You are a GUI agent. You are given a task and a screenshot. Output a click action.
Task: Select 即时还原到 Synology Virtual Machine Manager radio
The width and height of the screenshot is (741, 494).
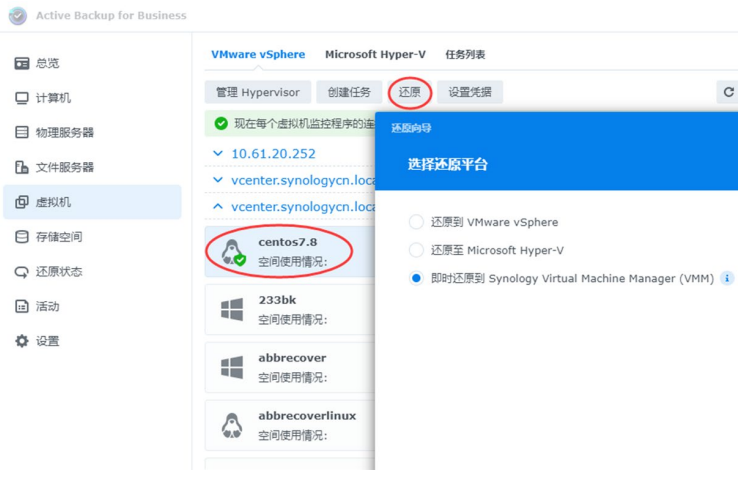point(416,278)
